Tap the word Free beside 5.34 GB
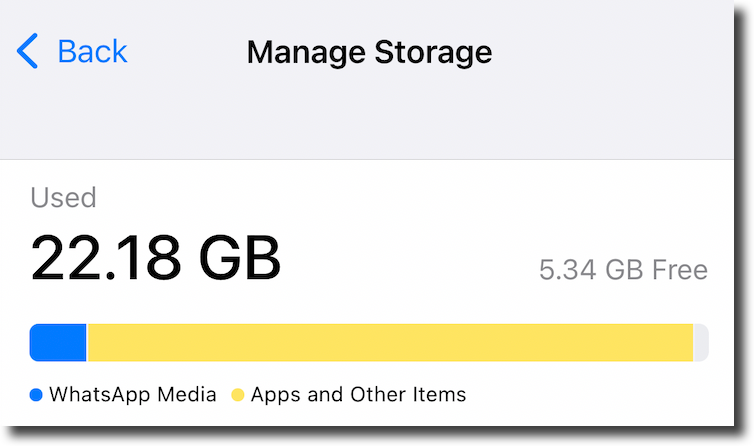Image resolution: width=754 pixels, height=446 pixels. 679,270
